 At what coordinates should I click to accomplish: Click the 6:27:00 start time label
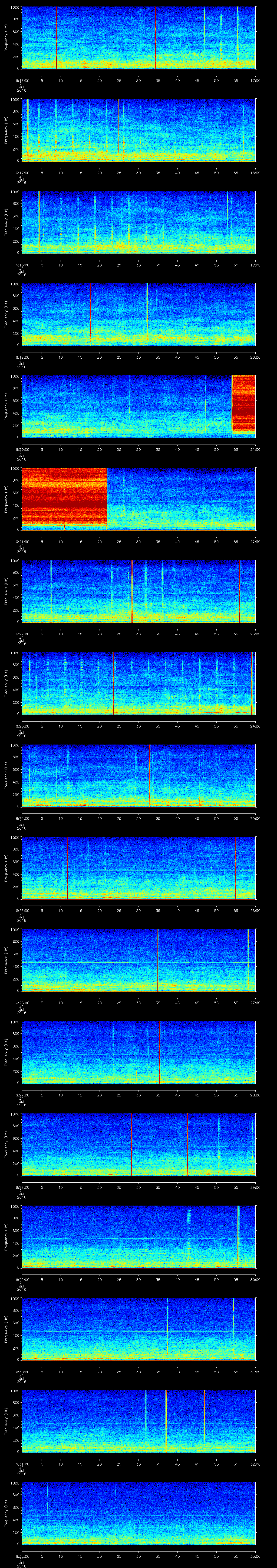22,1095
